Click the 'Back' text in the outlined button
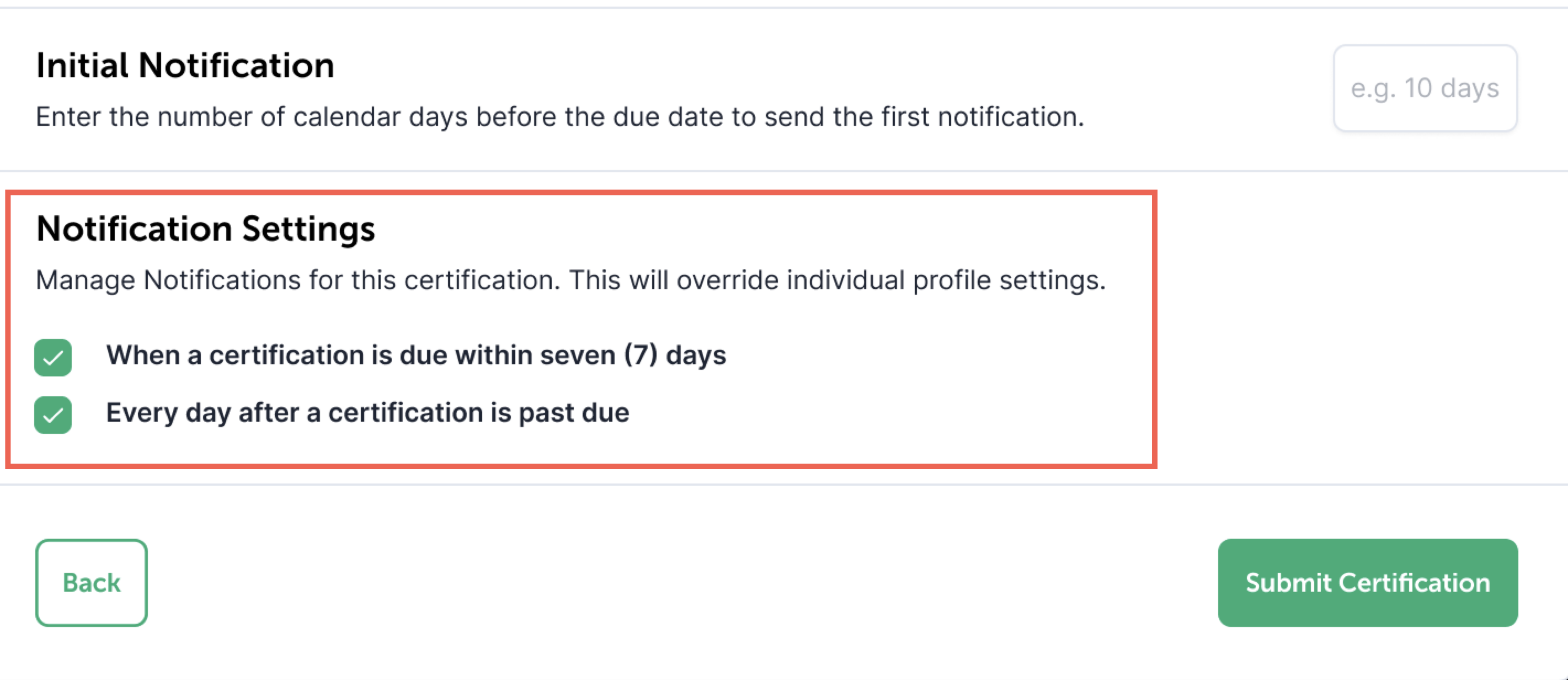Viewport: 1568px width, 680px height. point(91,583)
